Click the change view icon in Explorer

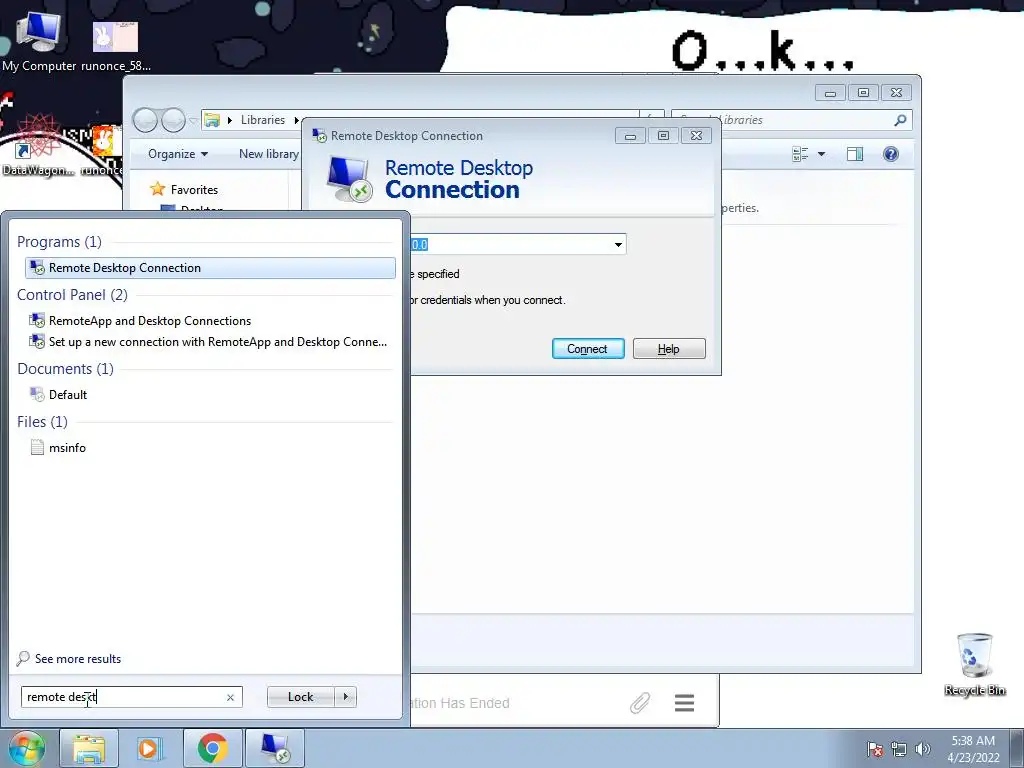pos(800,154)
